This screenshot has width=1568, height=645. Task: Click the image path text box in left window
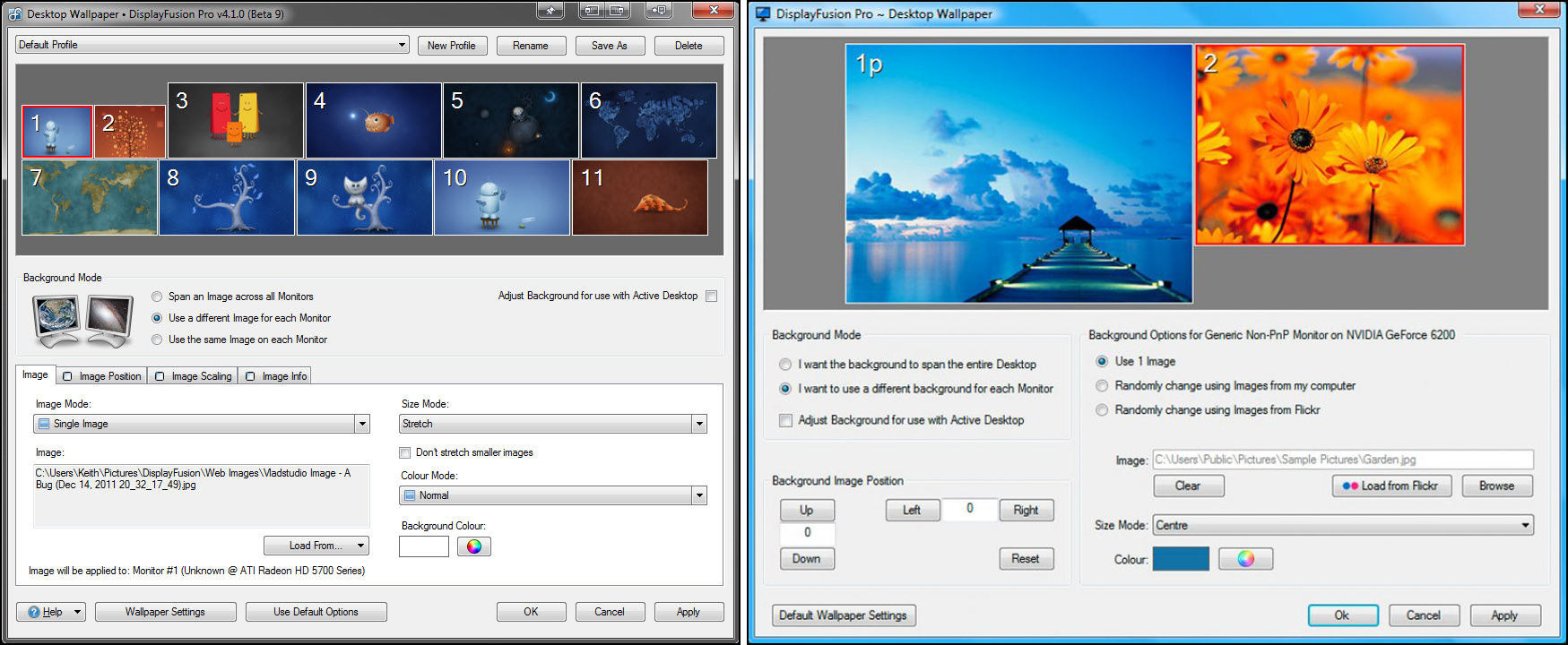pos(202,495)
